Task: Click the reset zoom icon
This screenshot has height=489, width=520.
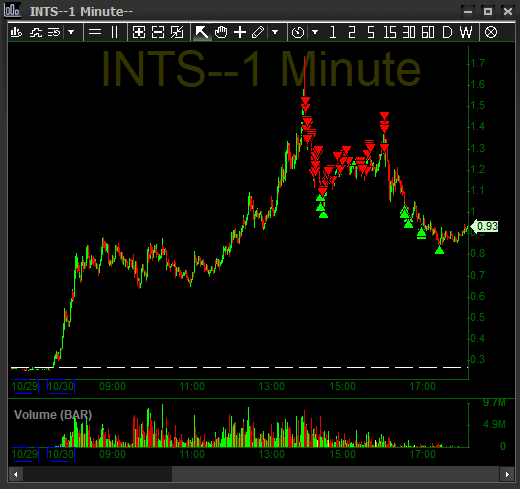Action: point(177,32)
